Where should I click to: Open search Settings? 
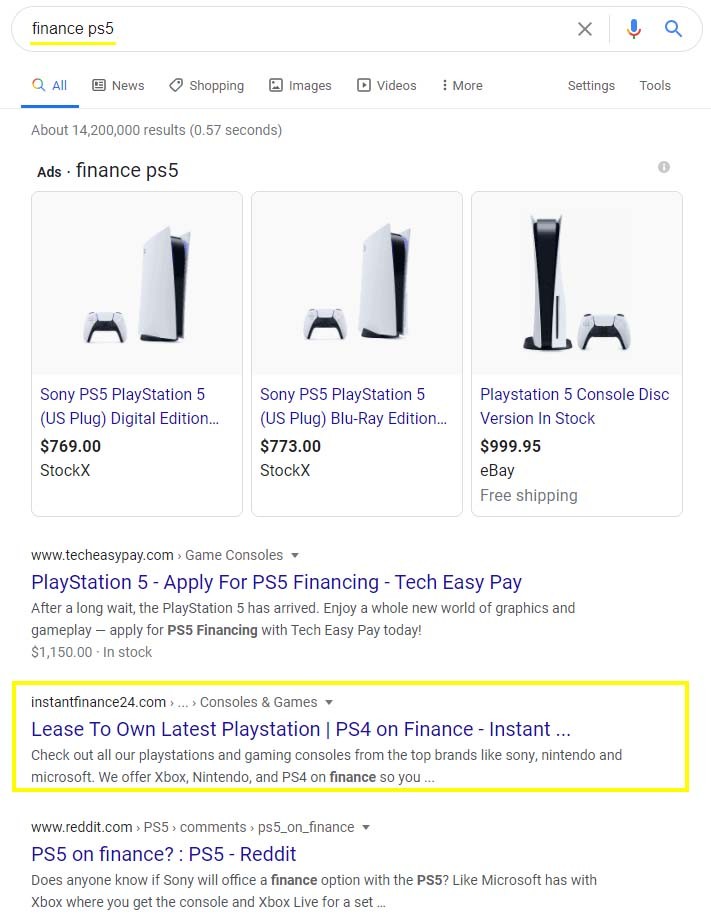(x=591, y=86)
